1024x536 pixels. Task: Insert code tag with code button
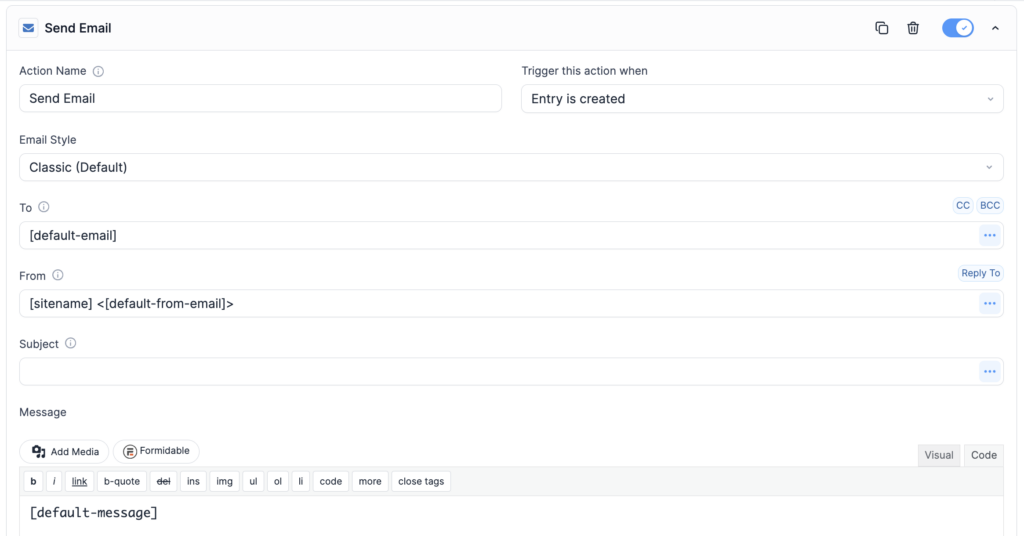coord(330,481)
